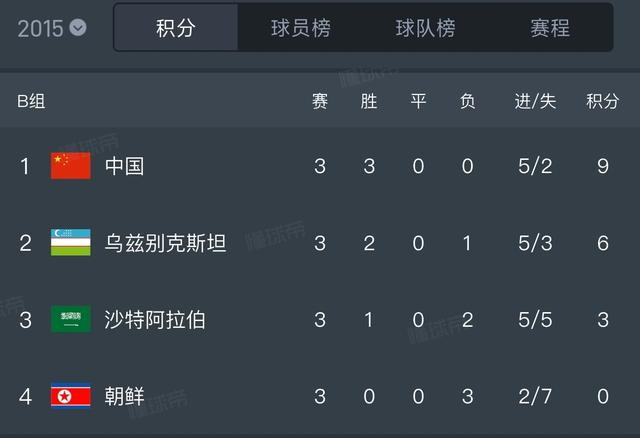Open the 2015 season dropdown

52,27
